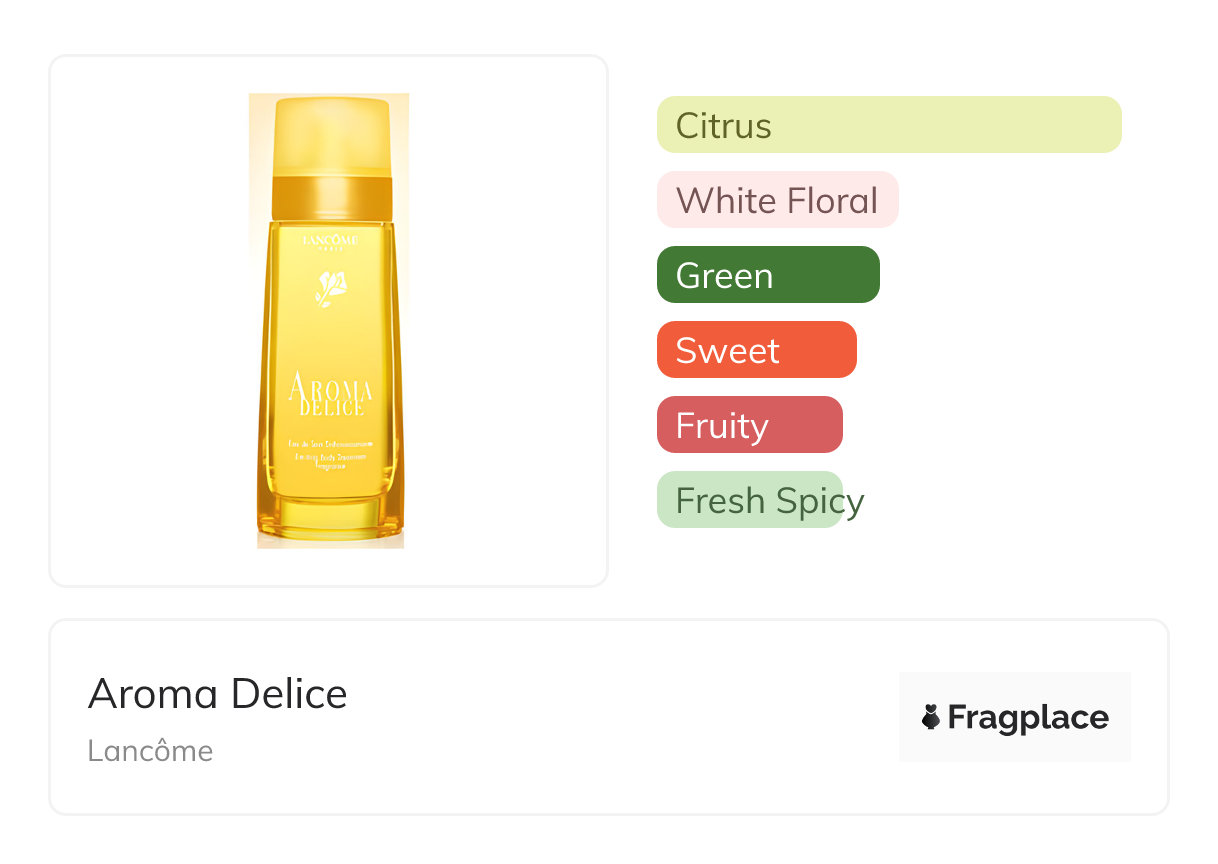The width and height of the screenshot is (1218, 864).
Task: Click the Sweet accord bar
Action: (756, 350)
